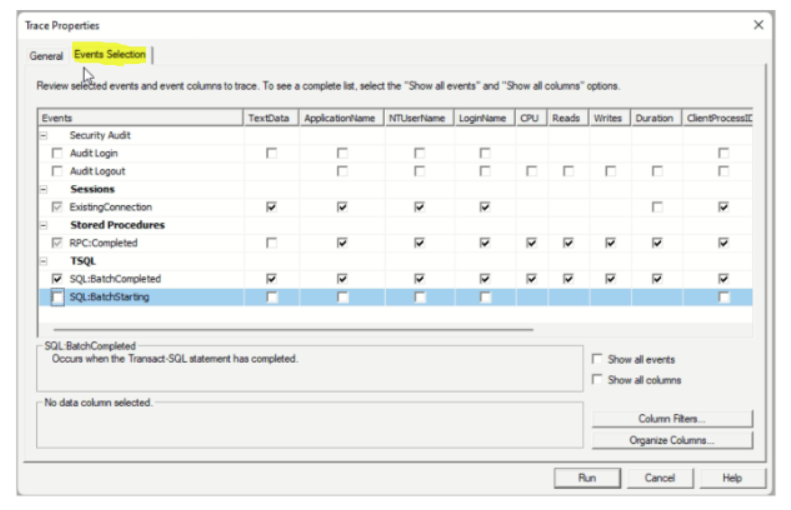Select the RPC:Completed row label
This screenshot has height=510, width=791.
pyautogui.click(x=103, y=243)
